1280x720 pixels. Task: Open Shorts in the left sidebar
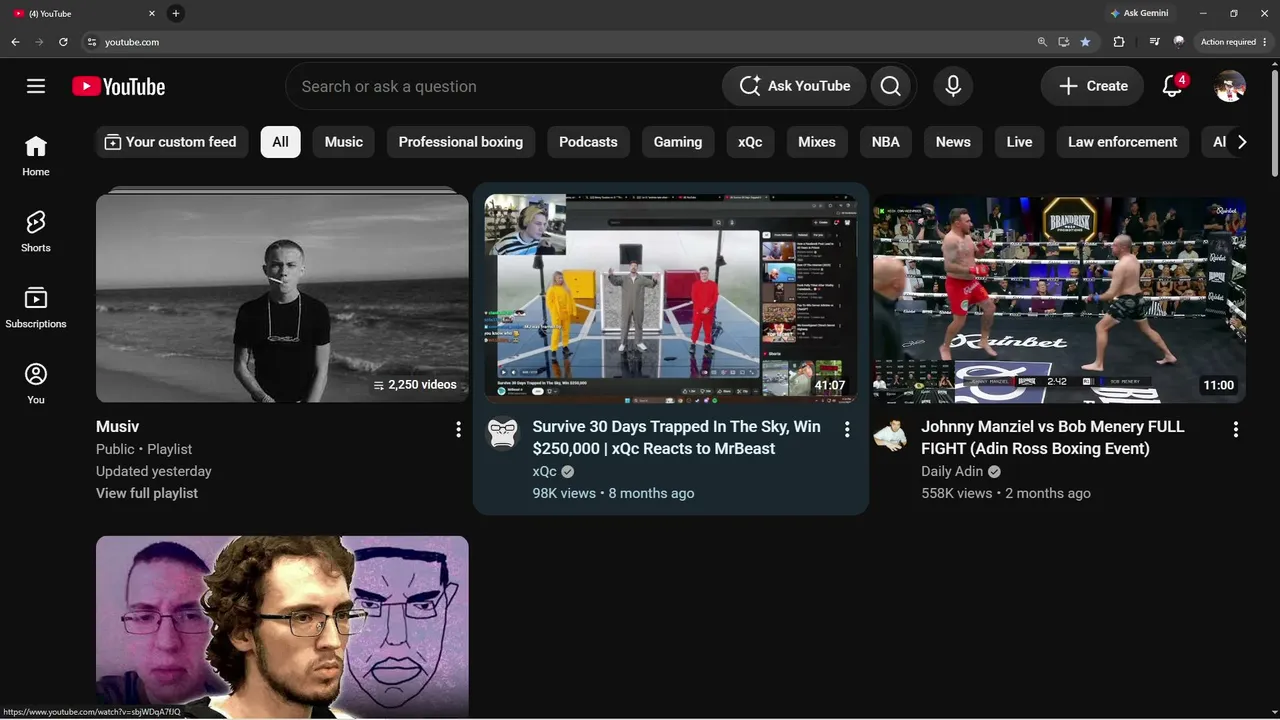[36, 232]
